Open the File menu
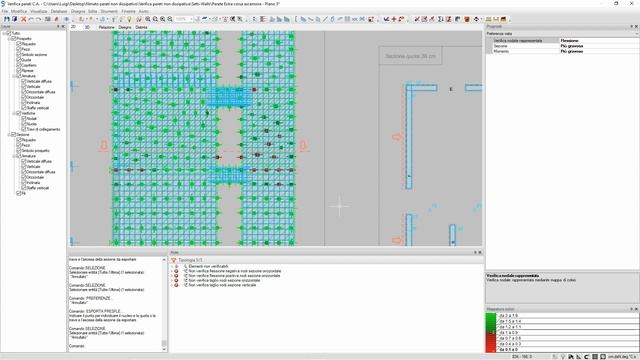This screenshot has width=640, height=360. point(4,11)
